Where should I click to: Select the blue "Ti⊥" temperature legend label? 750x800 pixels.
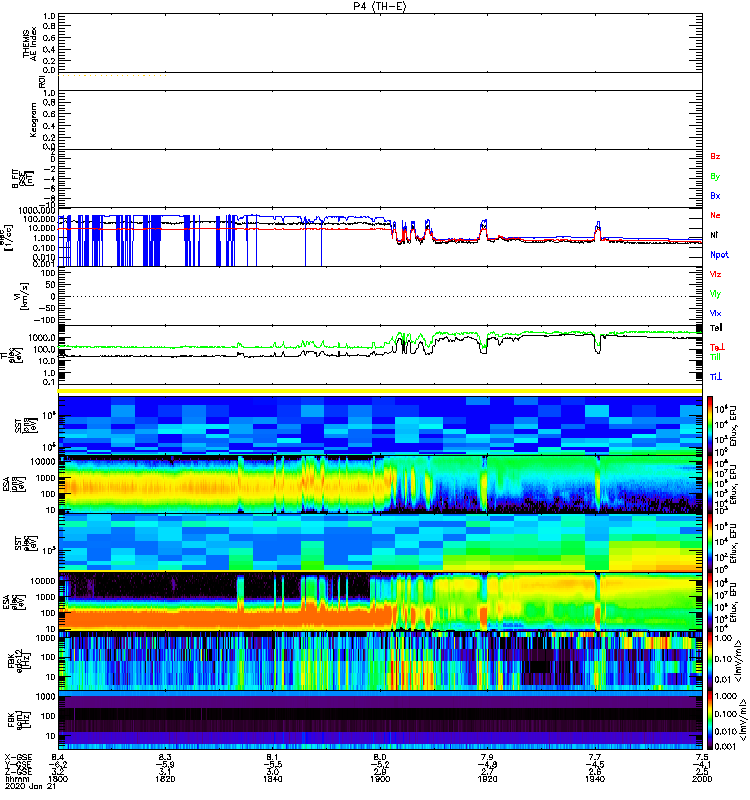pos(716,377)
